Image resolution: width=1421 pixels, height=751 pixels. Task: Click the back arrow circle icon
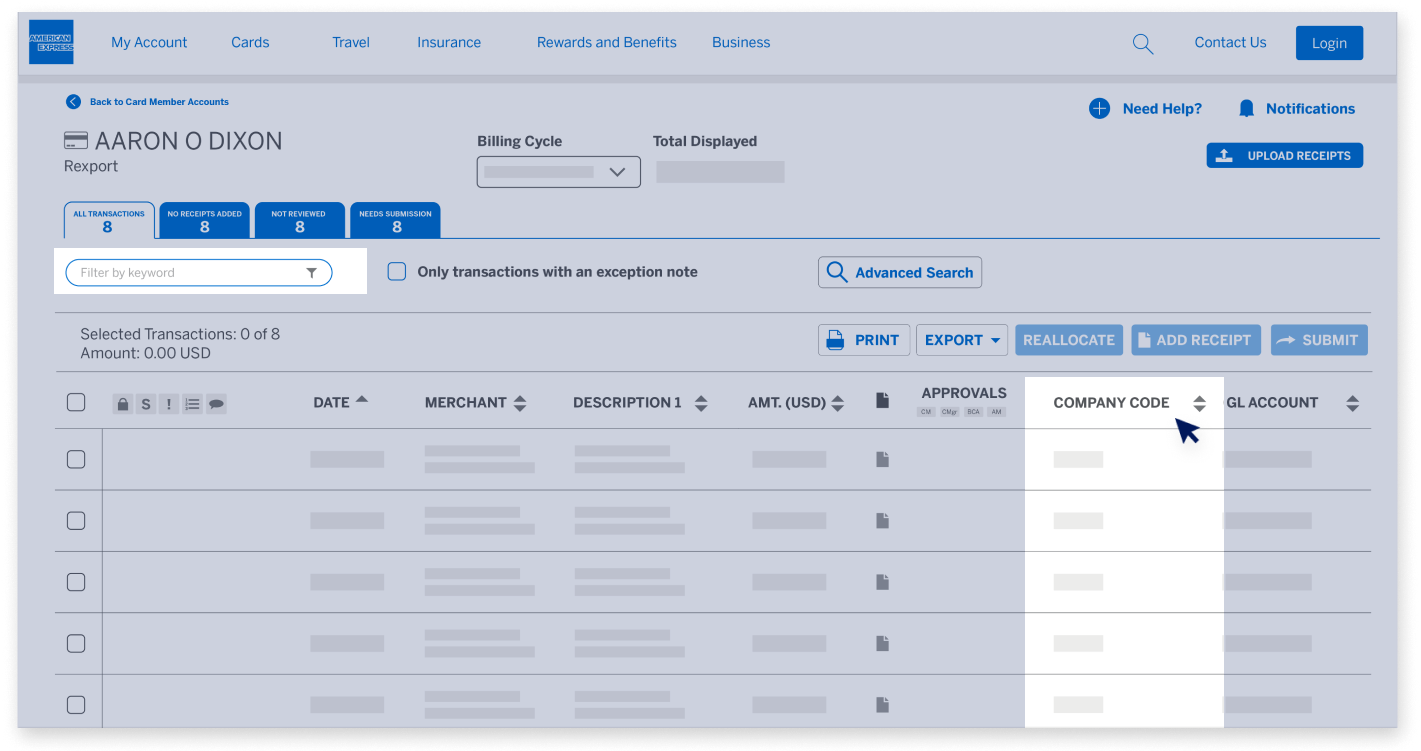pyautogui.click(x=73, y=102)
